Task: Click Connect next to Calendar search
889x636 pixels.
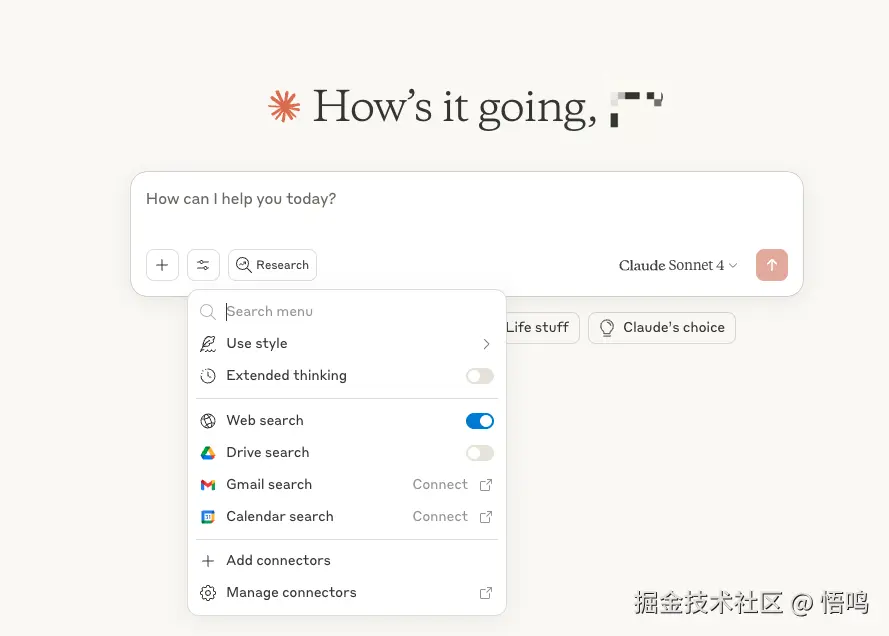Action: (440, 516)
